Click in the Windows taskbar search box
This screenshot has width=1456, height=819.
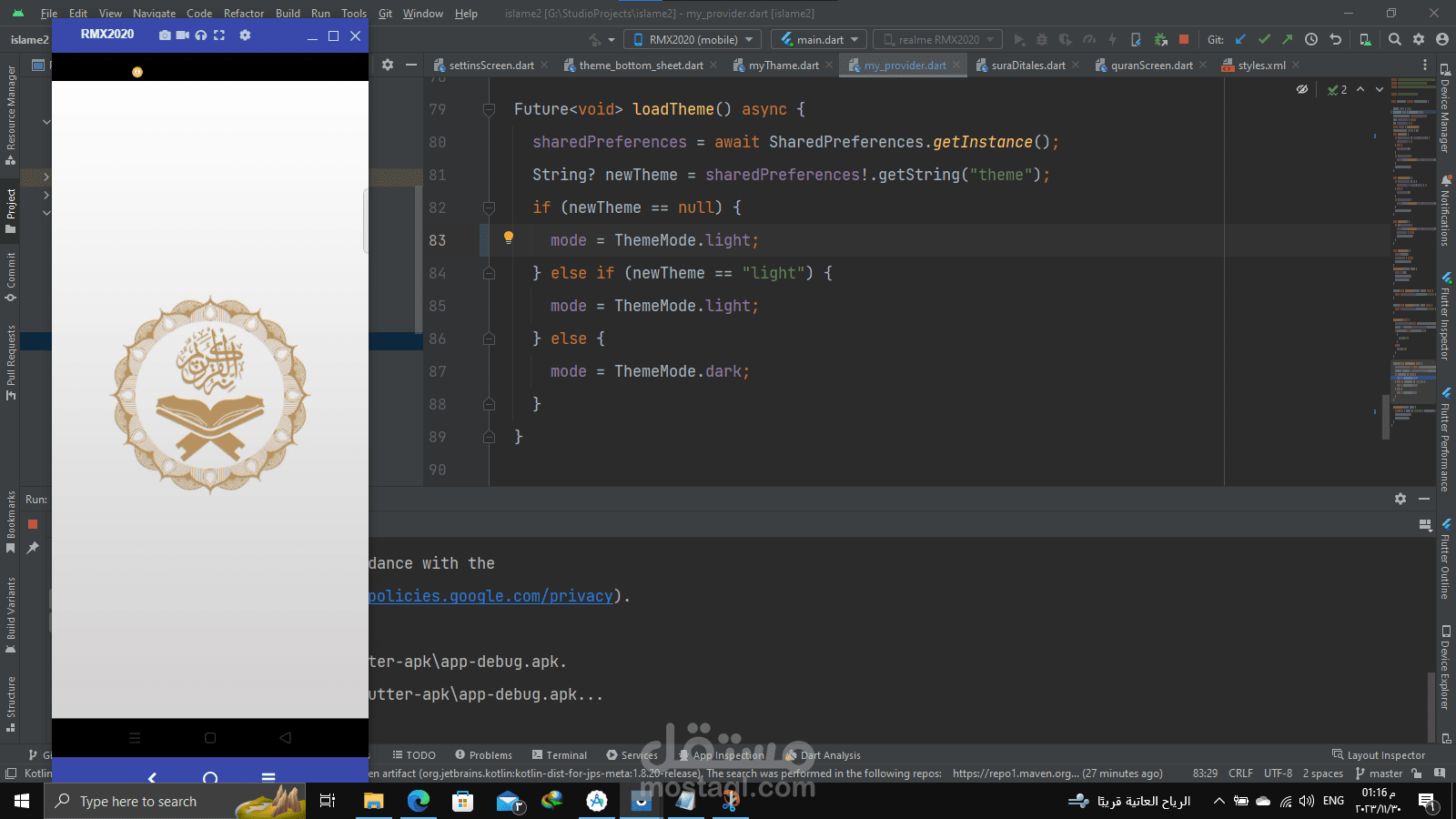(x=175, y=801)
